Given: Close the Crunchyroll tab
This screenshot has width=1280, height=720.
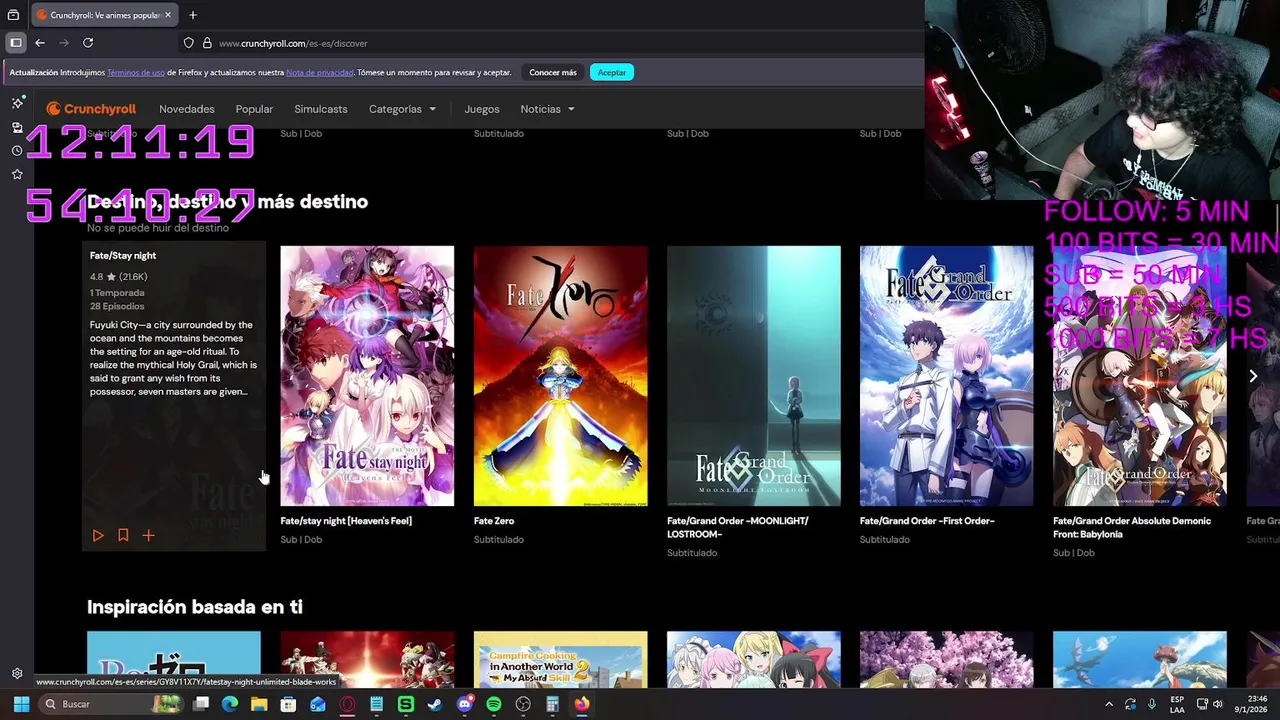Looking at the screenshot, I should pos(168,15).
